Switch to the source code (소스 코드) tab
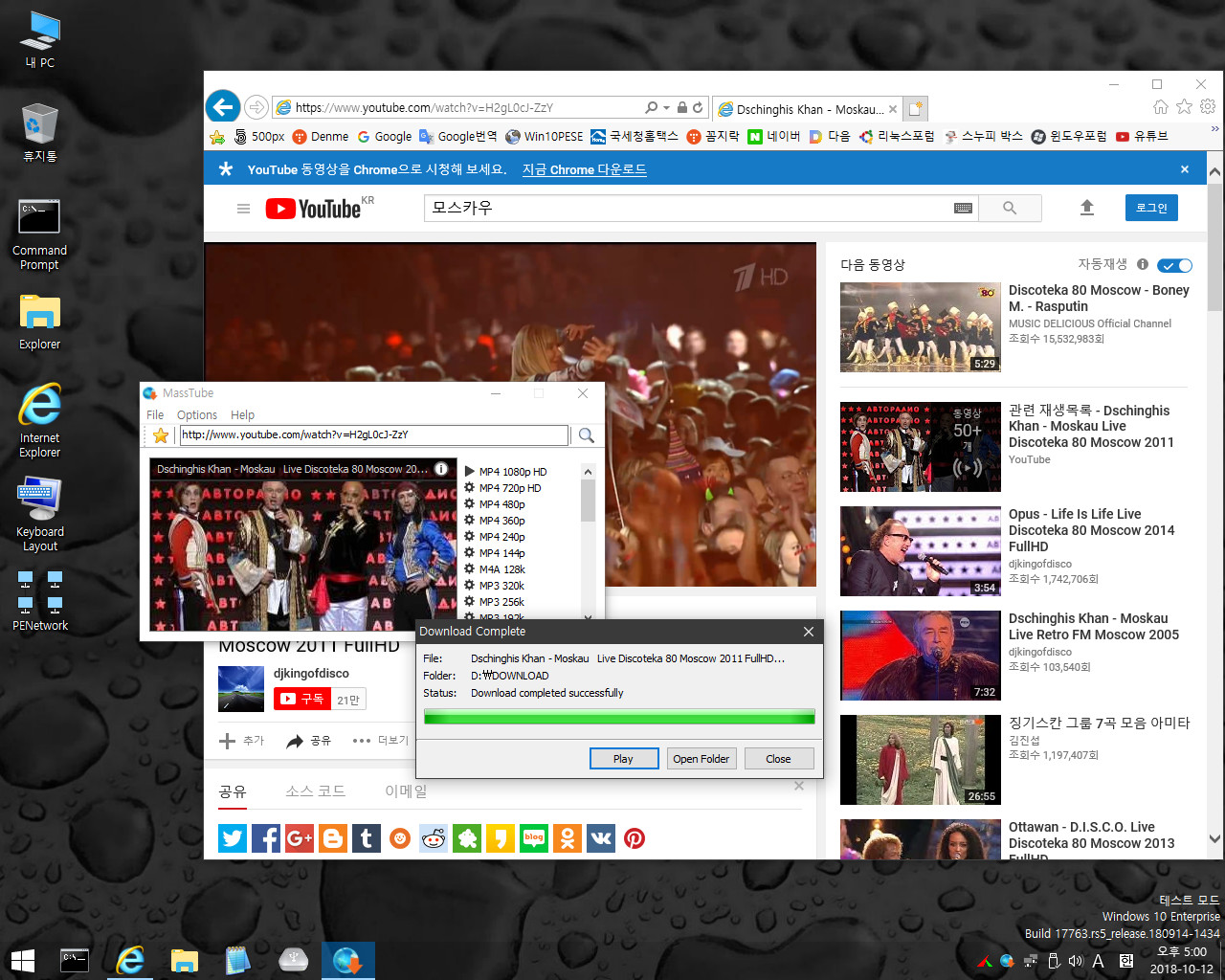This screenshot has width=1225, height=980. coord(315,791)
